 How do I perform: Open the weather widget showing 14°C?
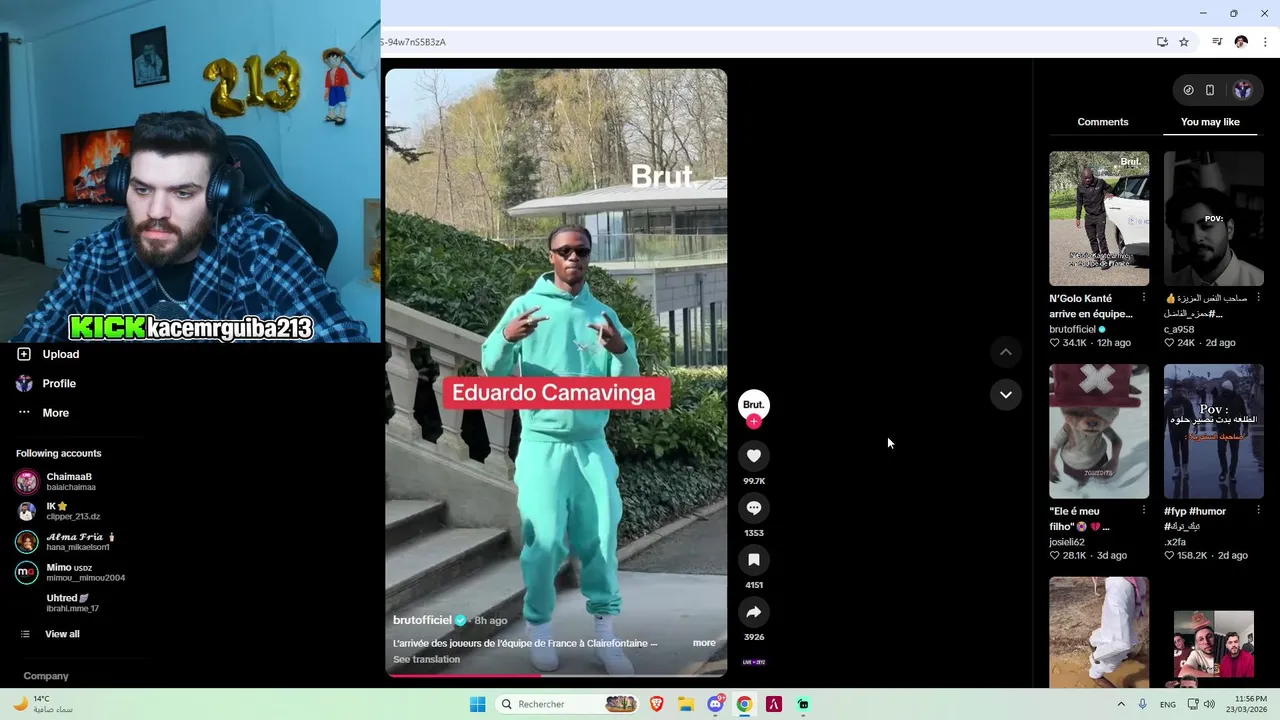42,704
